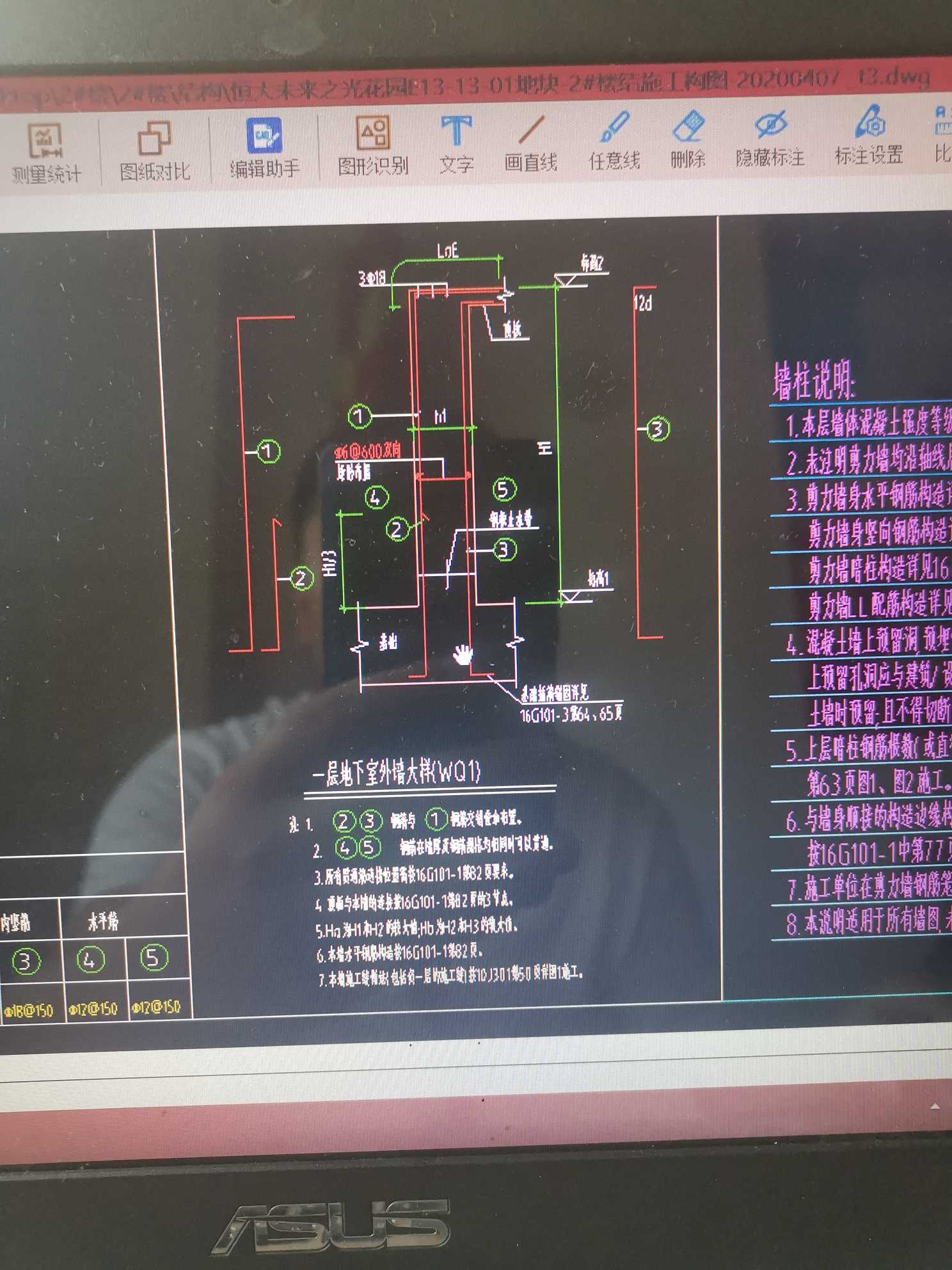The height and width of the screenshot is (1270, 952).
Task: Click note 7 about construction joint 10J301
Action: click(x=451, y=977)
